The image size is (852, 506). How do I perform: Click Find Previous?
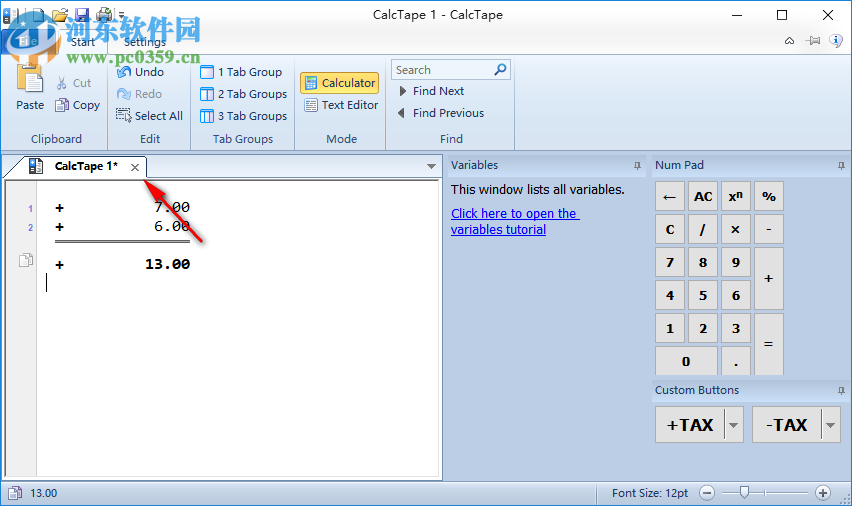pyautogui.click(x=441, y=113)
